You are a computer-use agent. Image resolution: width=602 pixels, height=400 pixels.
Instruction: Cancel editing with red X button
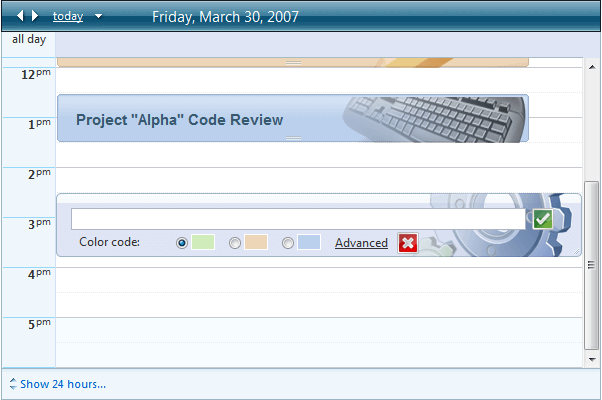pos(408,243)
